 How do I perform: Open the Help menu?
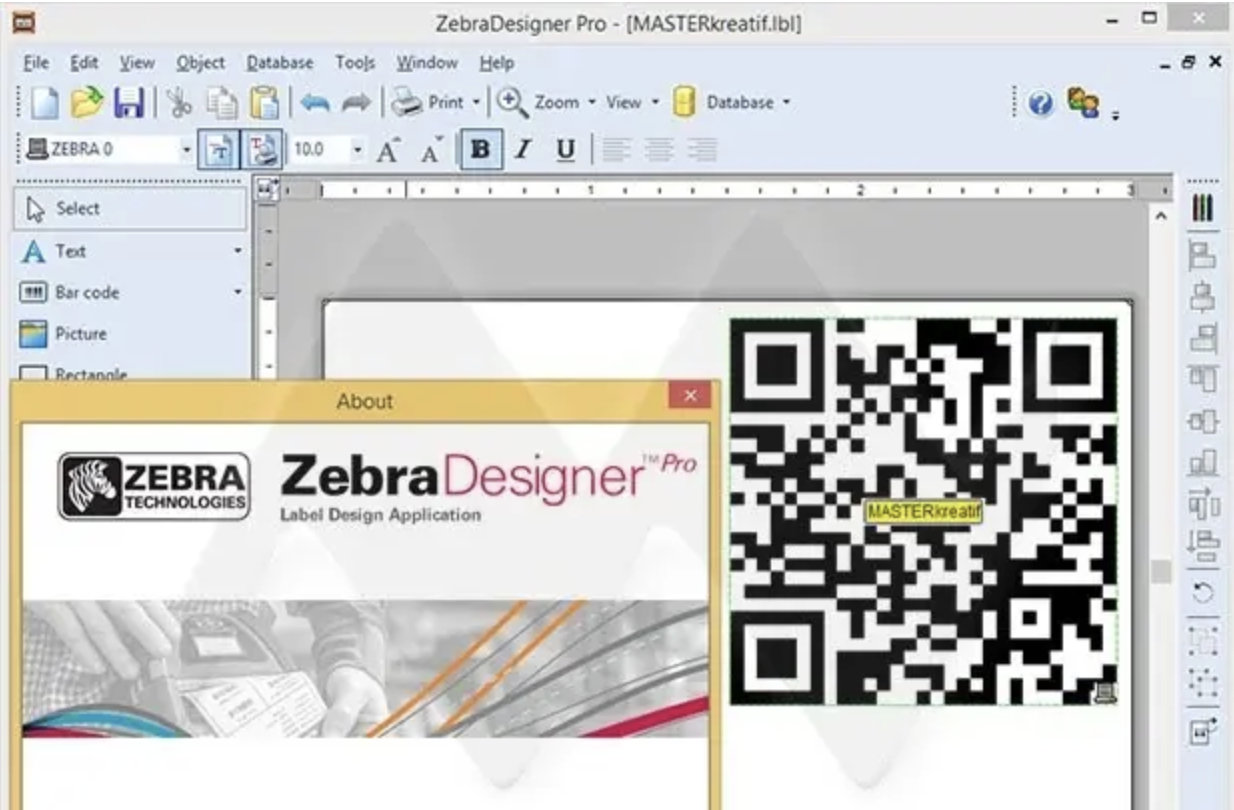[x=496, y=63]
